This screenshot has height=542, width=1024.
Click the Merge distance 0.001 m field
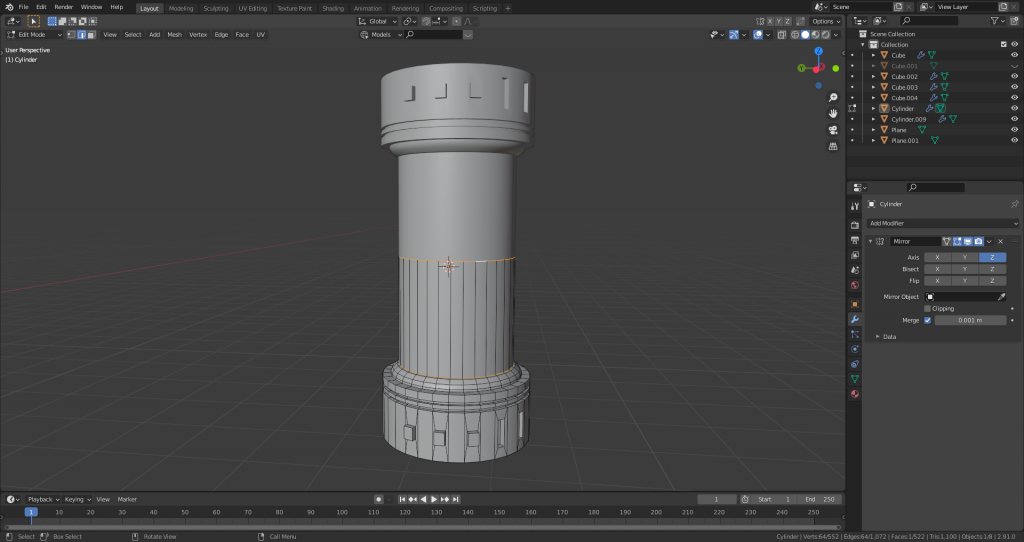point(970,320)
